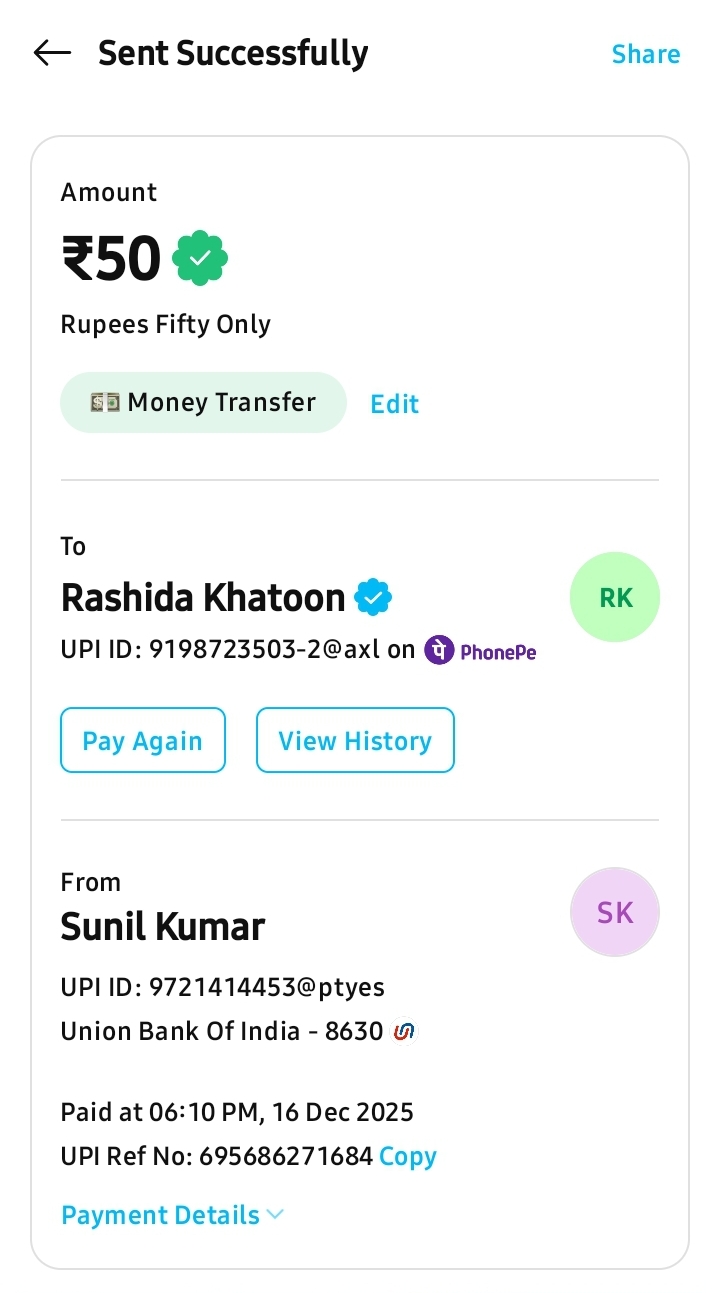Edit the Money Transfer category
720x1293 pixels.
394,404
